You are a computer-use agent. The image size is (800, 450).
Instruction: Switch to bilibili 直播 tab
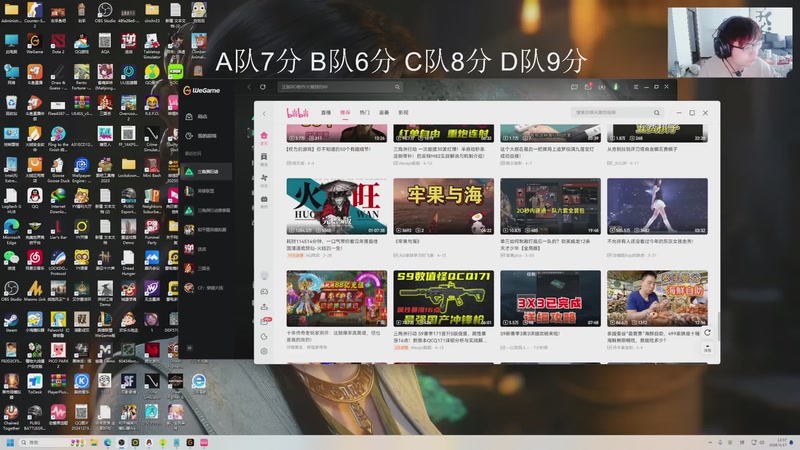point(326,113)
